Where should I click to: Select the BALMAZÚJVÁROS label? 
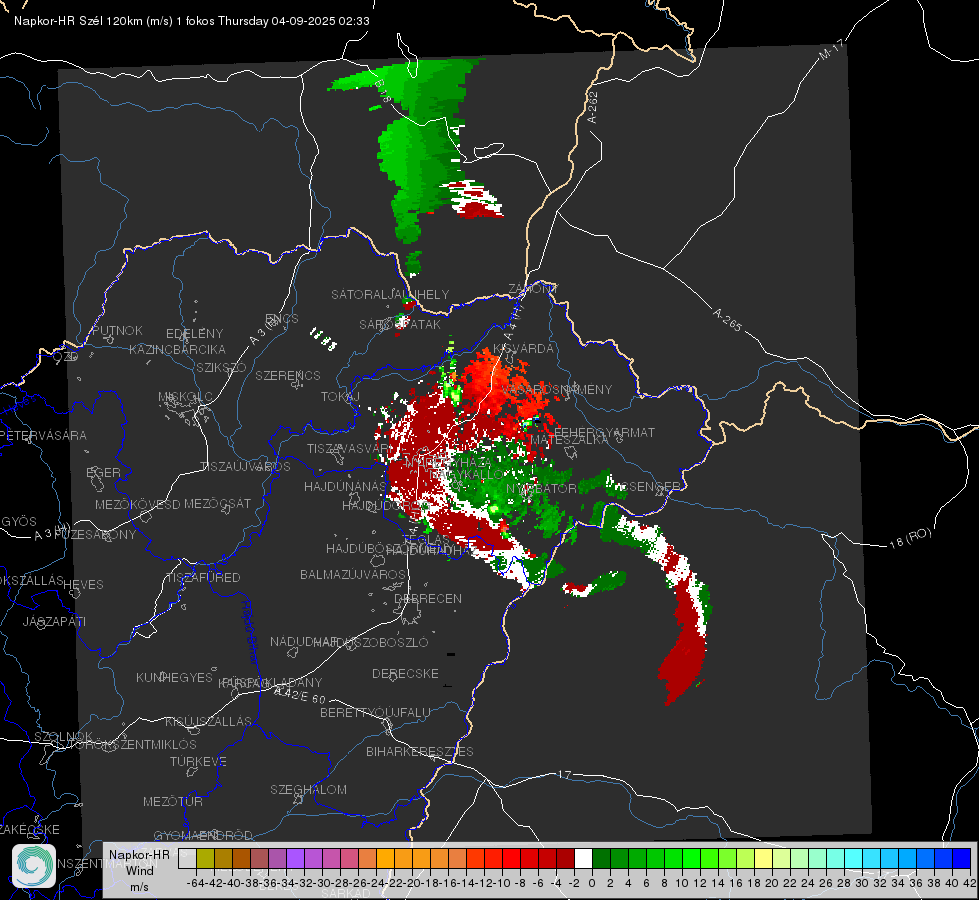[x=353, y=574]
